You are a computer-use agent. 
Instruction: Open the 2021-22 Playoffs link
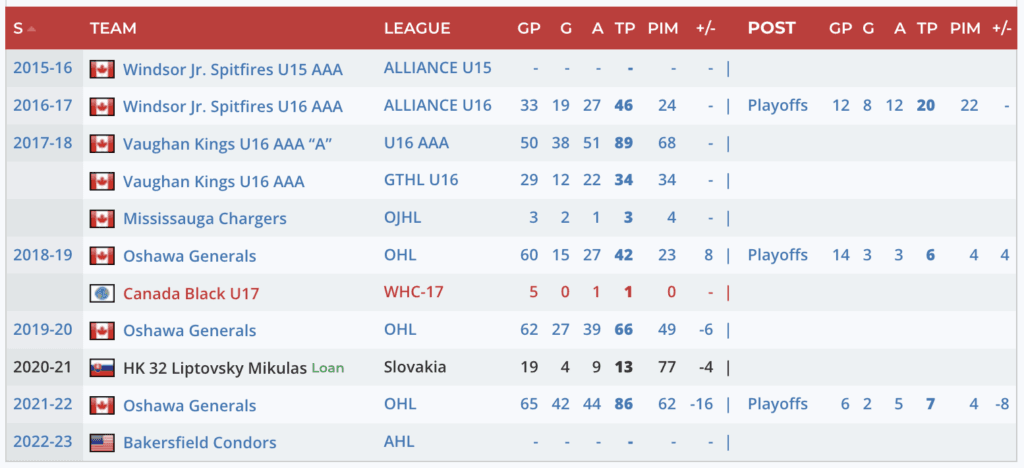click(x=777, y=405)
